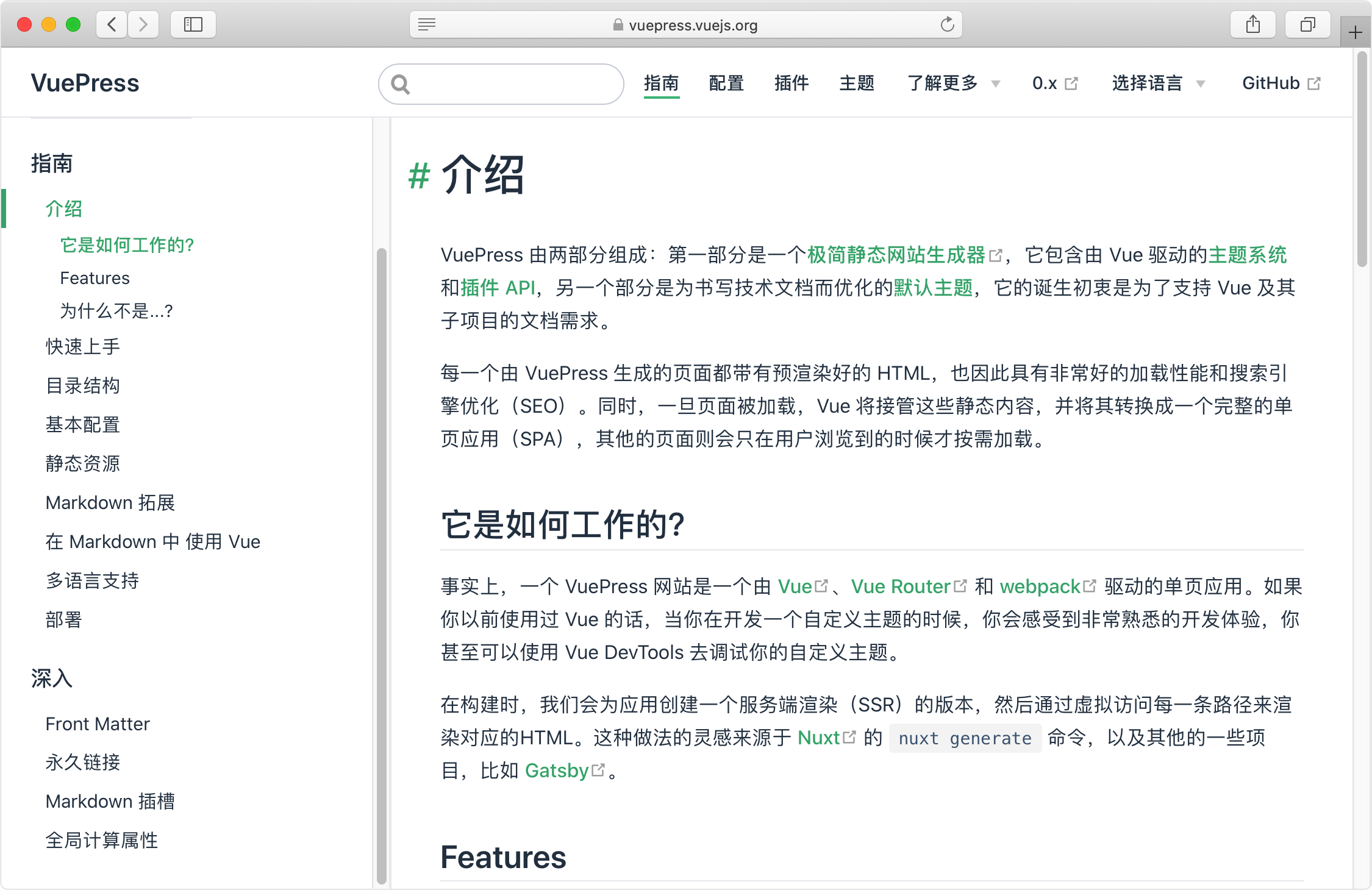Expand the 了解更多 dropdown menu

pyautogui.click(x=954, y=83)
